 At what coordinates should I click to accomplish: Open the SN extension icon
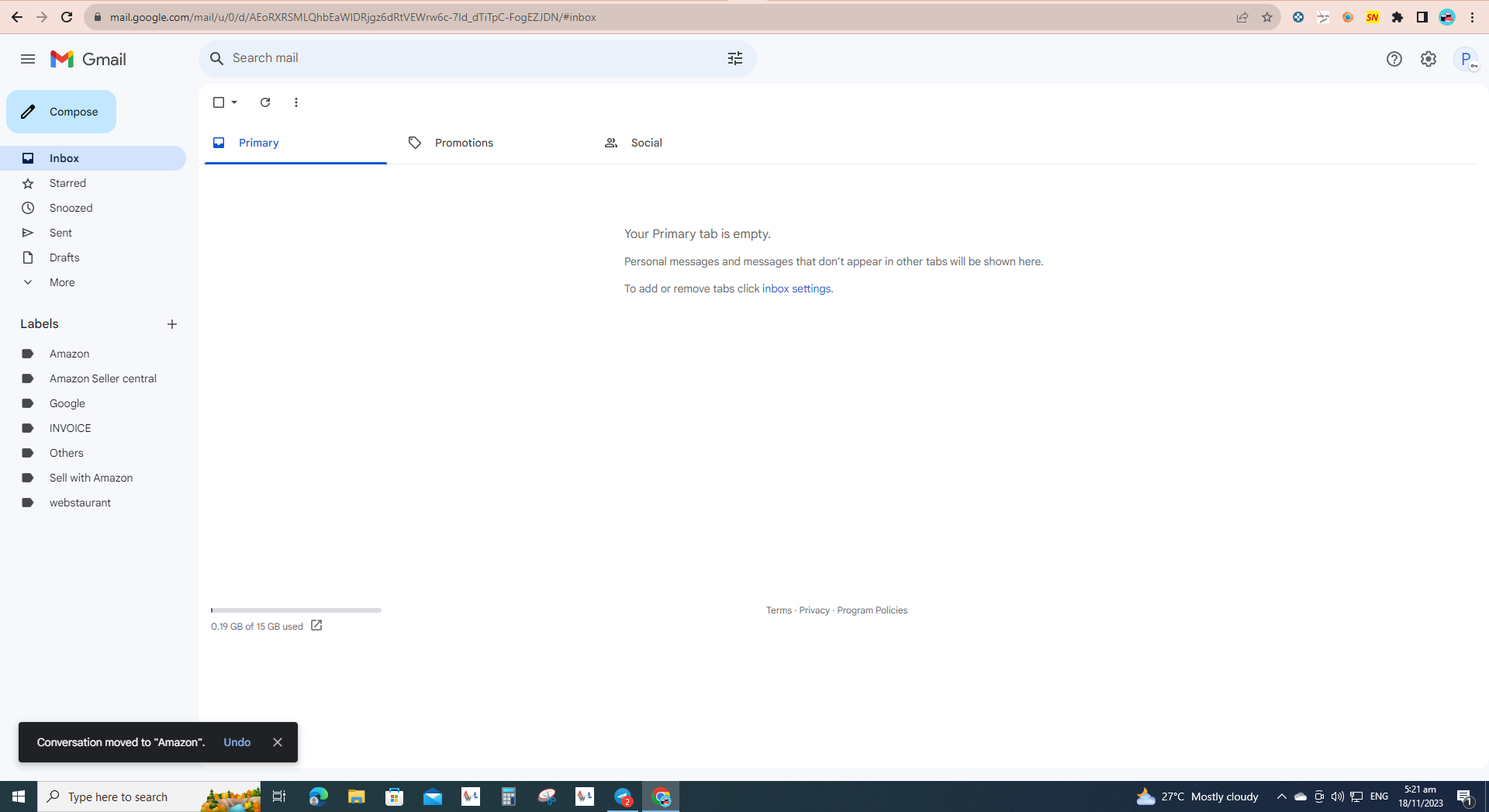[x=1373, y=17]
